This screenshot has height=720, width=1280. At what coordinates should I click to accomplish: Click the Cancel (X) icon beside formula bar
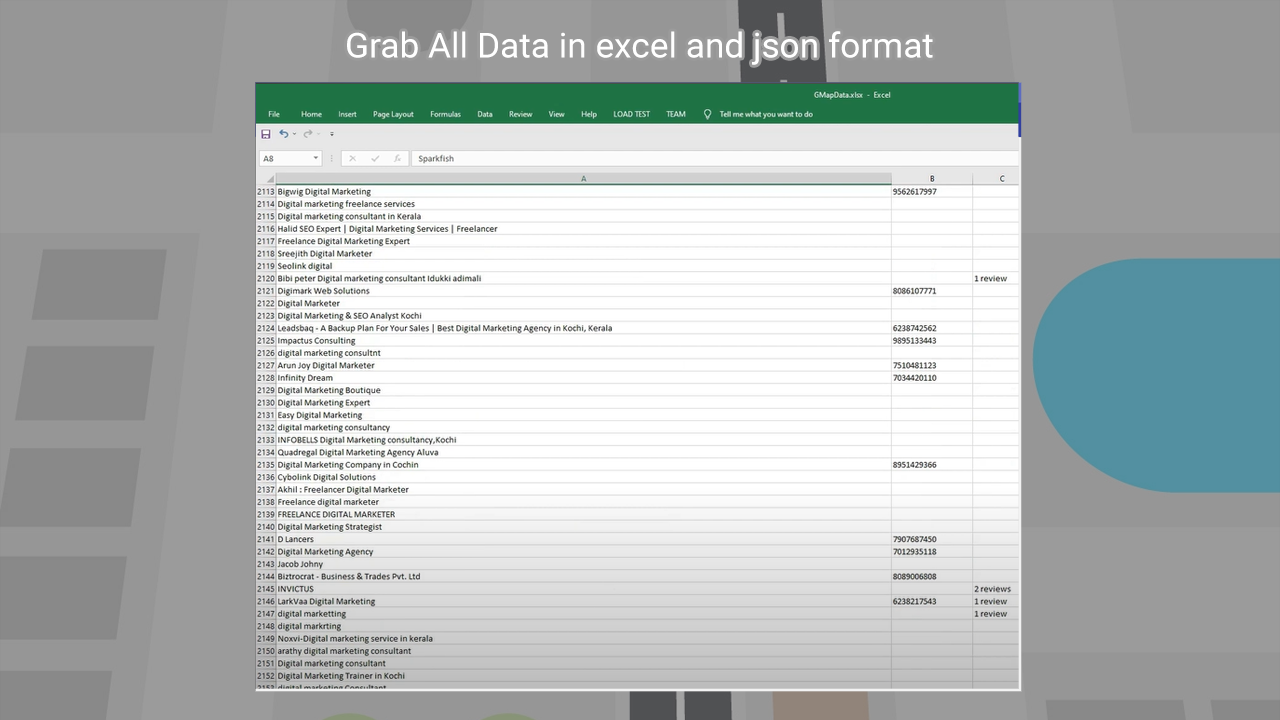pyautogui.click(x=353, y=158)
